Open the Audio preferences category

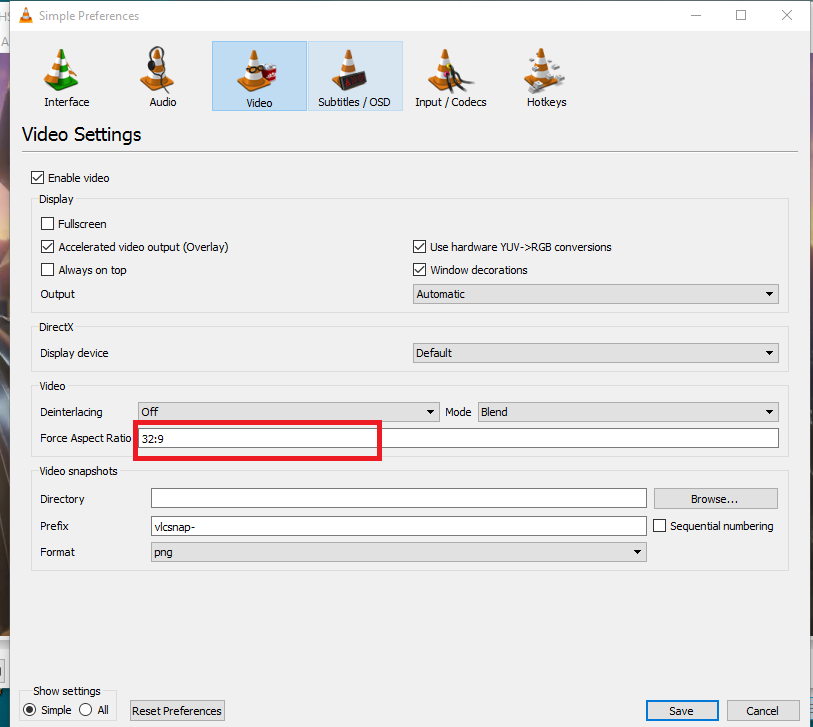click(x=163, y=77)
